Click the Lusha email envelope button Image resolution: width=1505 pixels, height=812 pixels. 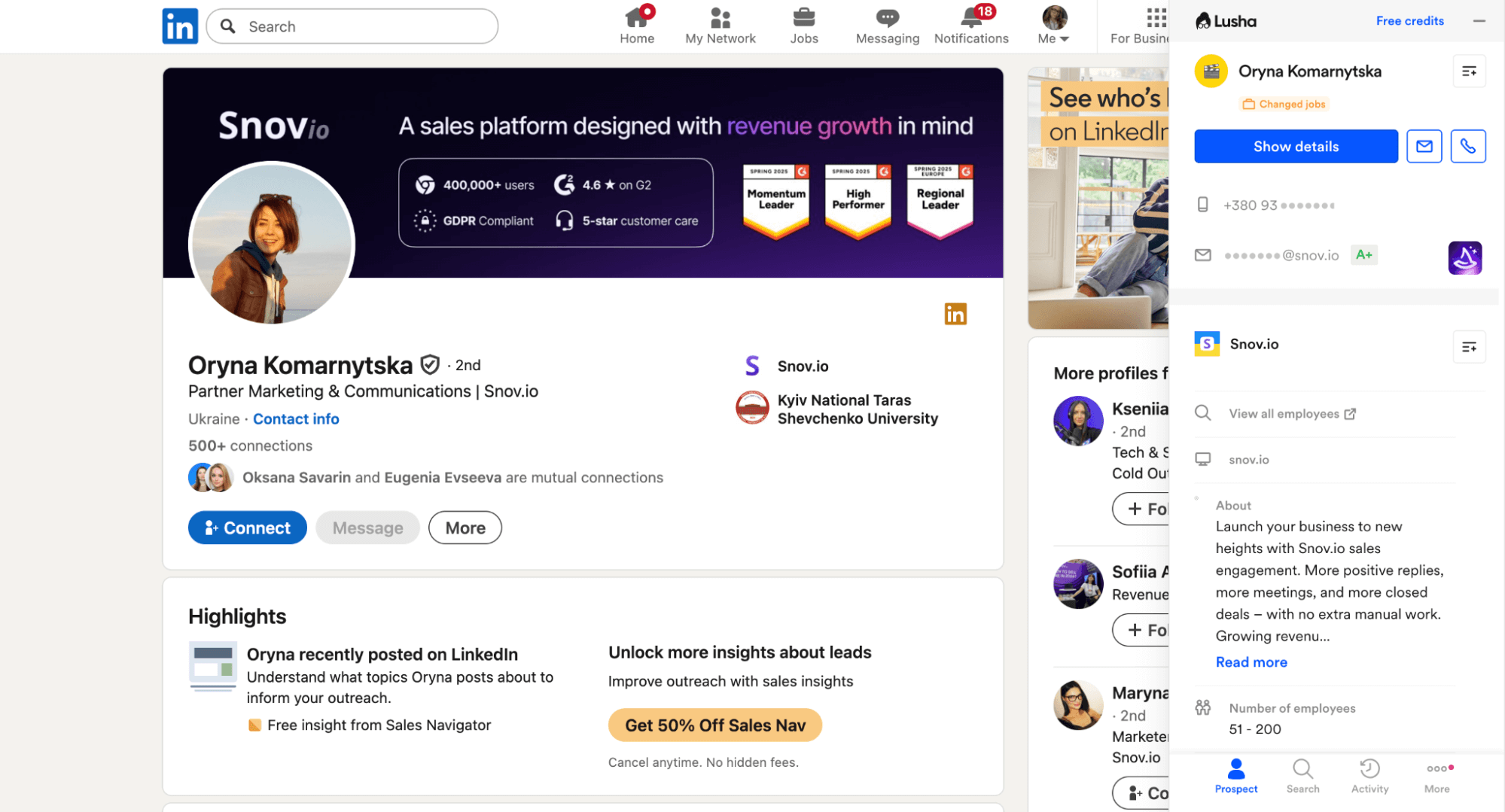1424,146
